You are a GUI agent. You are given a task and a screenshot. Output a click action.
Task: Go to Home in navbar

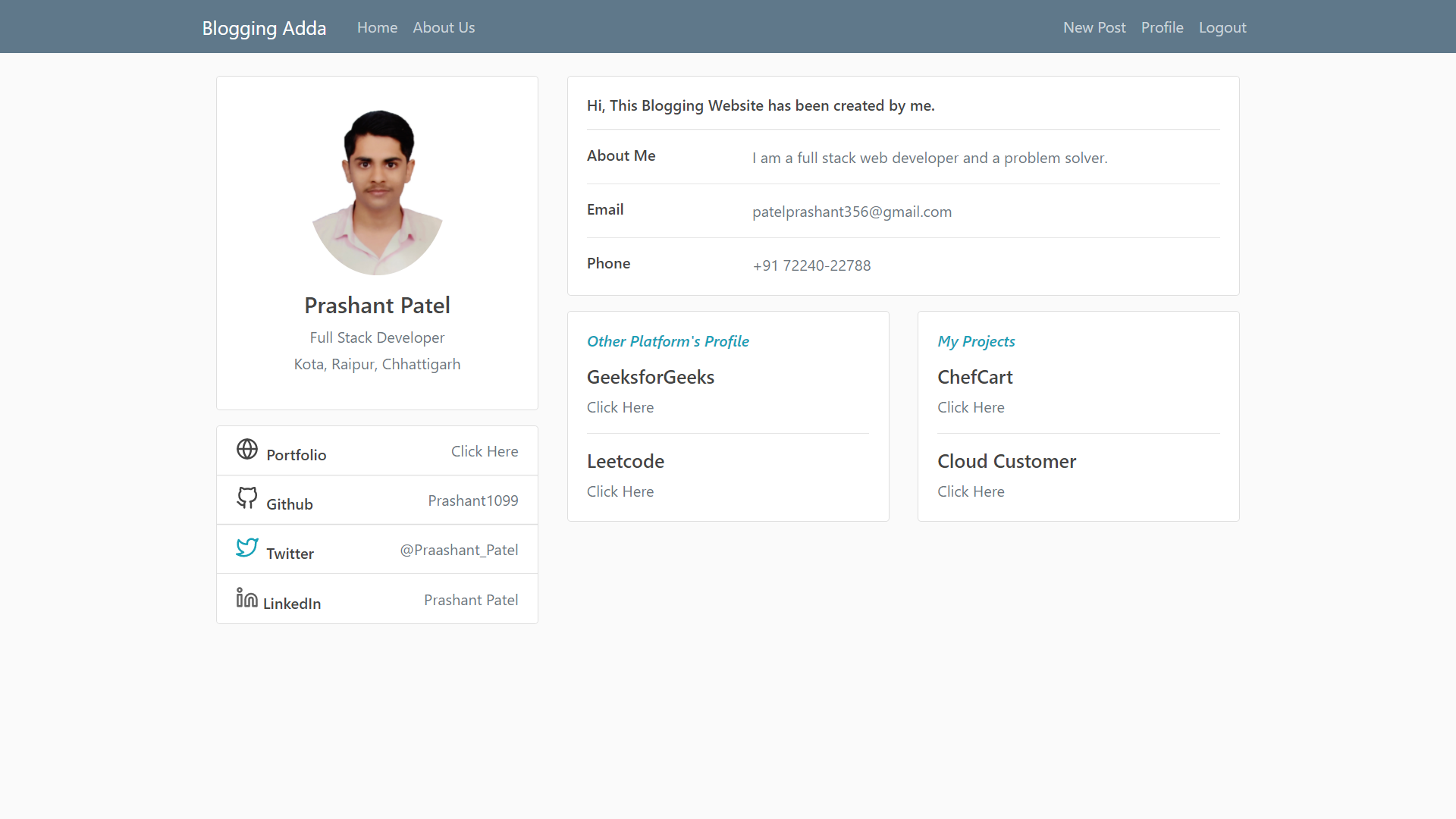(x=377, y=27)
